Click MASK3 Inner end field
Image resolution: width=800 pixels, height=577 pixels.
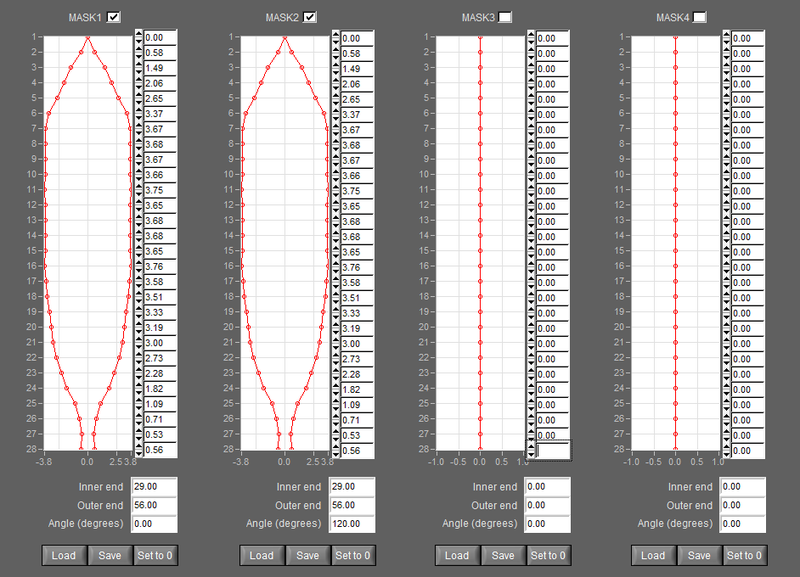(547, 487)
